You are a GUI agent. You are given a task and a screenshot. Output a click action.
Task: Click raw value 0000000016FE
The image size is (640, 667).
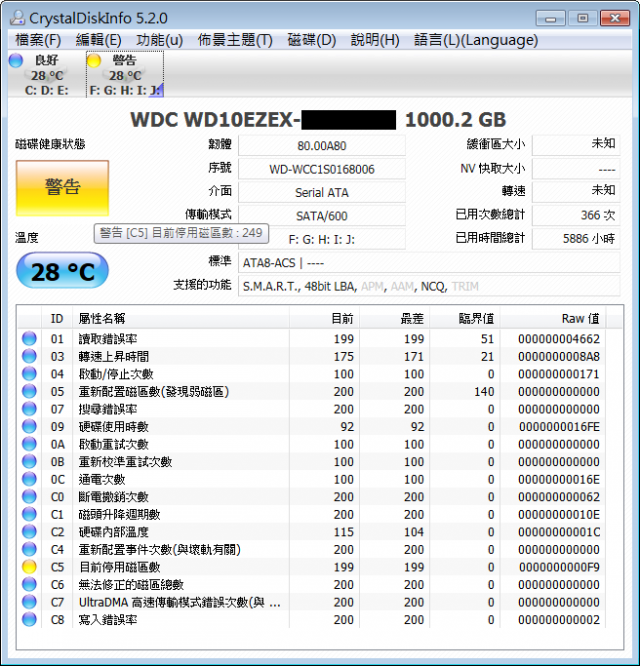pos(559,427)
